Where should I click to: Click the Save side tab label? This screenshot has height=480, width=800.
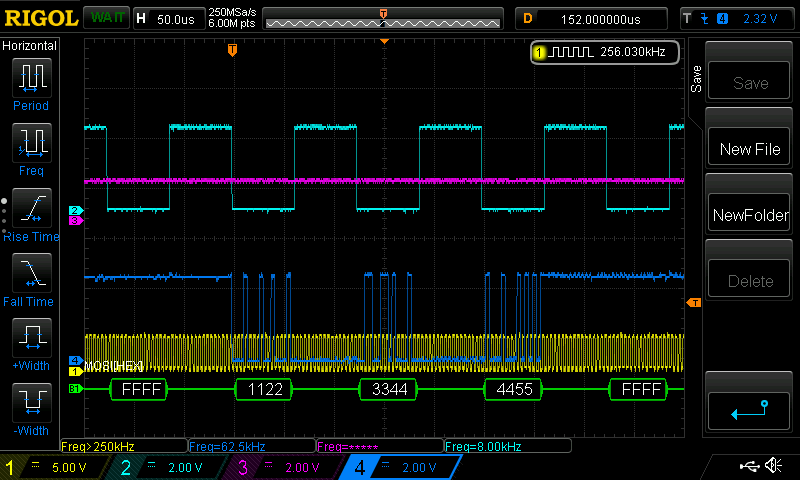[x=696, y=79]
